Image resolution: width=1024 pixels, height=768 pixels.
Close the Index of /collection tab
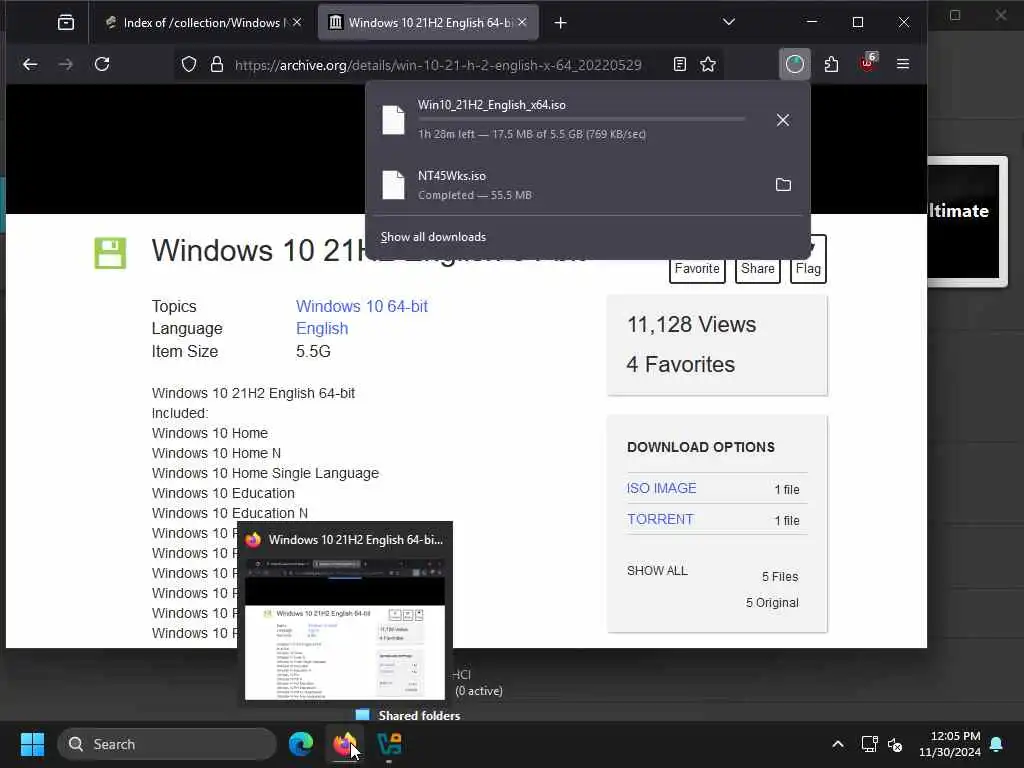coord(297,22)
